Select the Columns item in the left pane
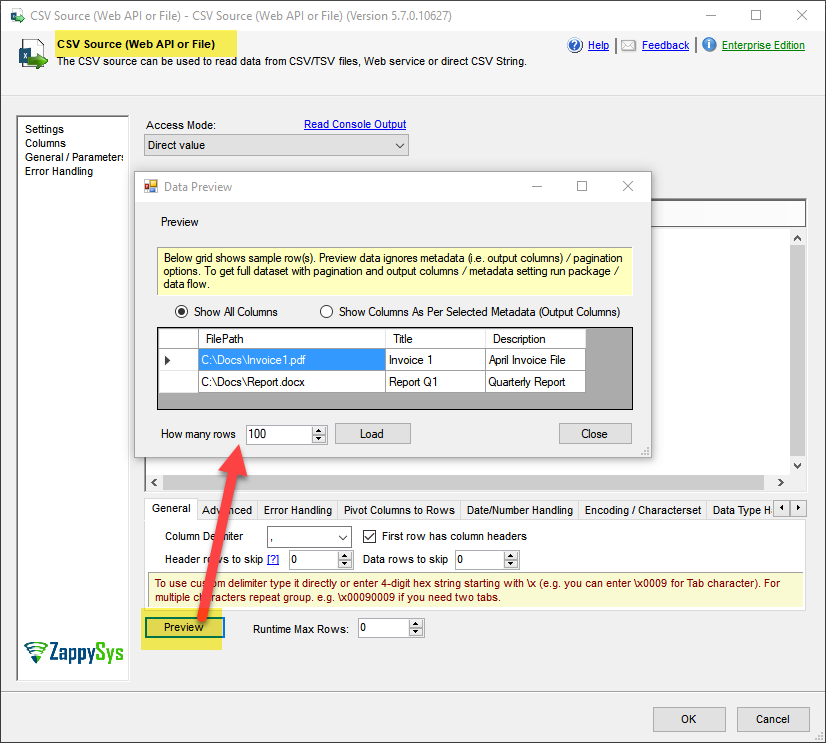Image resolution: width=826 pixels, height=743 pixels. pos(45,143)
